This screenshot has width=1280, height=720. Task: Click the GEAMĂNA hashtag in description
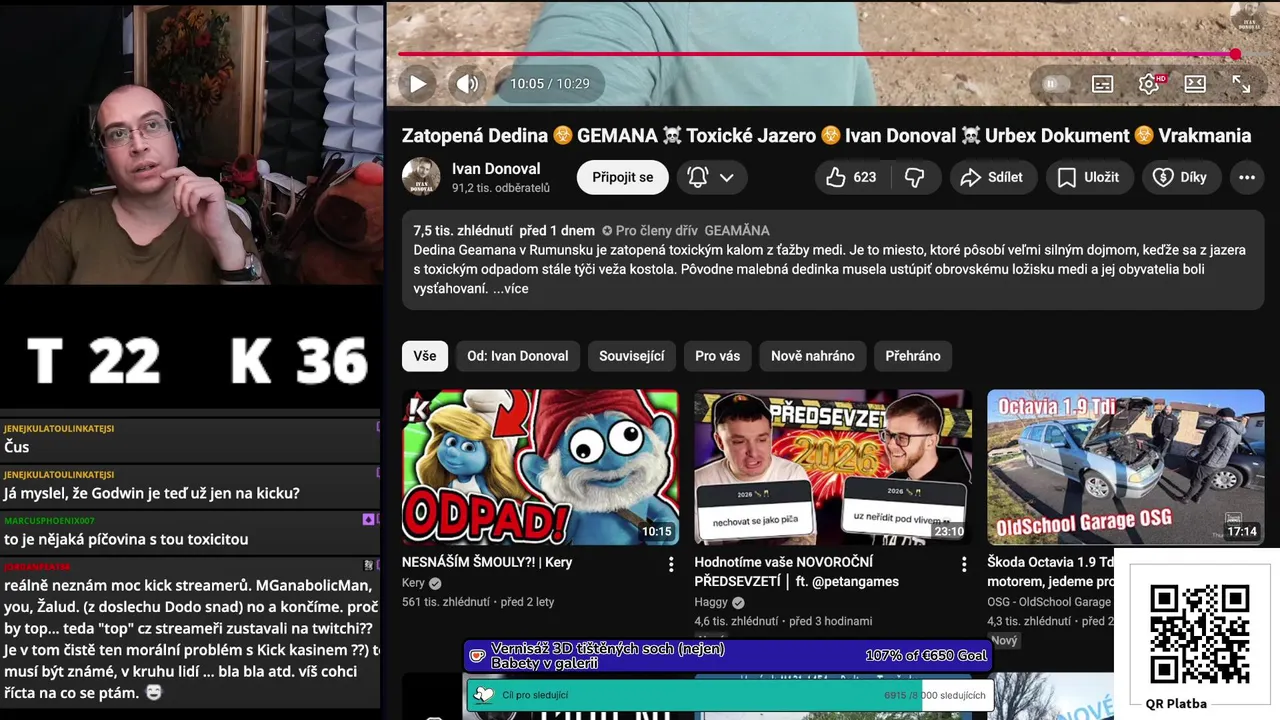737,231
